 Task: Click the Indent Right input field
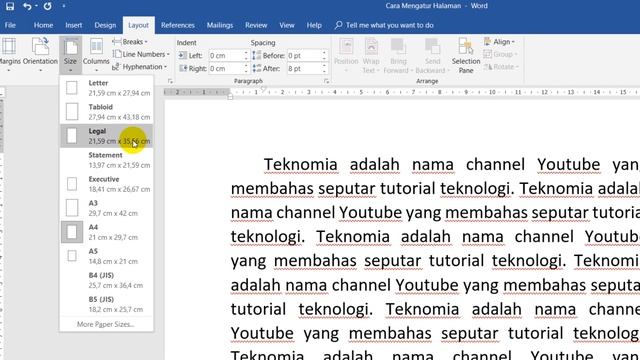pos(226,69)
